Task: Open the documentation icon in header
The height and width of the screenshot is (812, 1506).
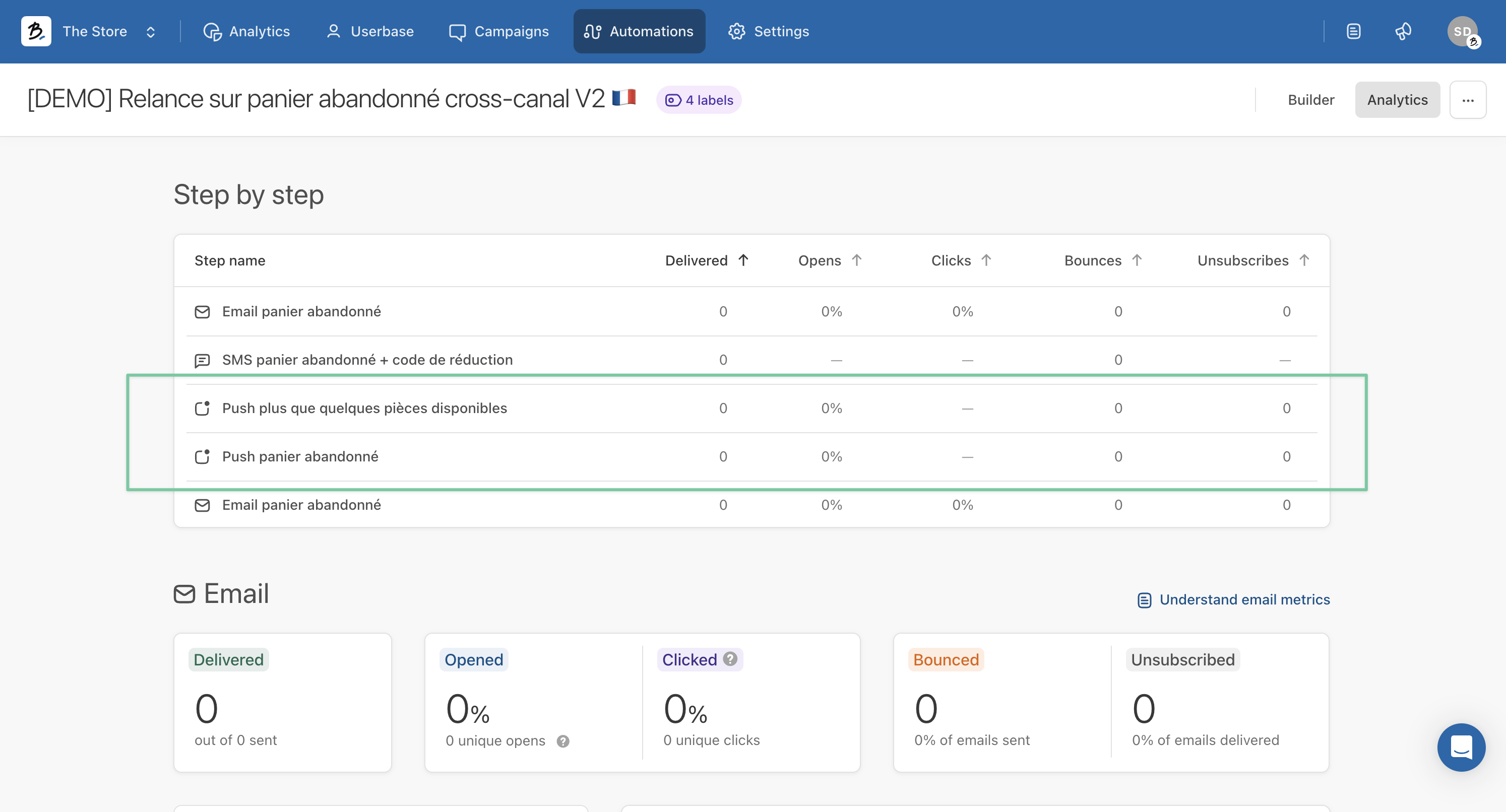Action: coord(1353,32)
